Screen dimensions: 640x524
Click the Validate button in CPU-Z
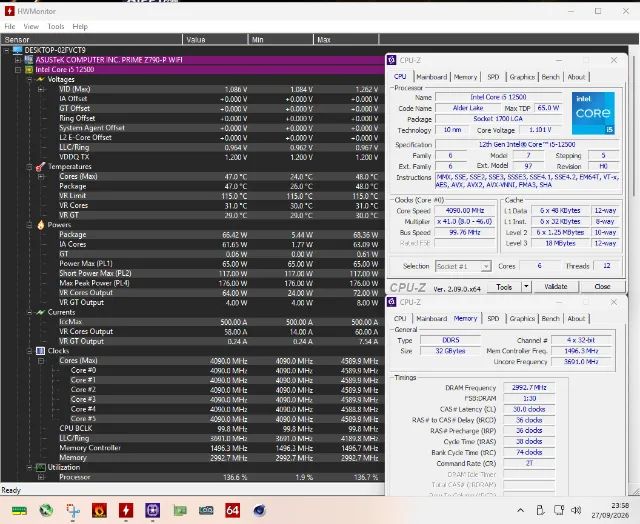[x=556, y=286]
